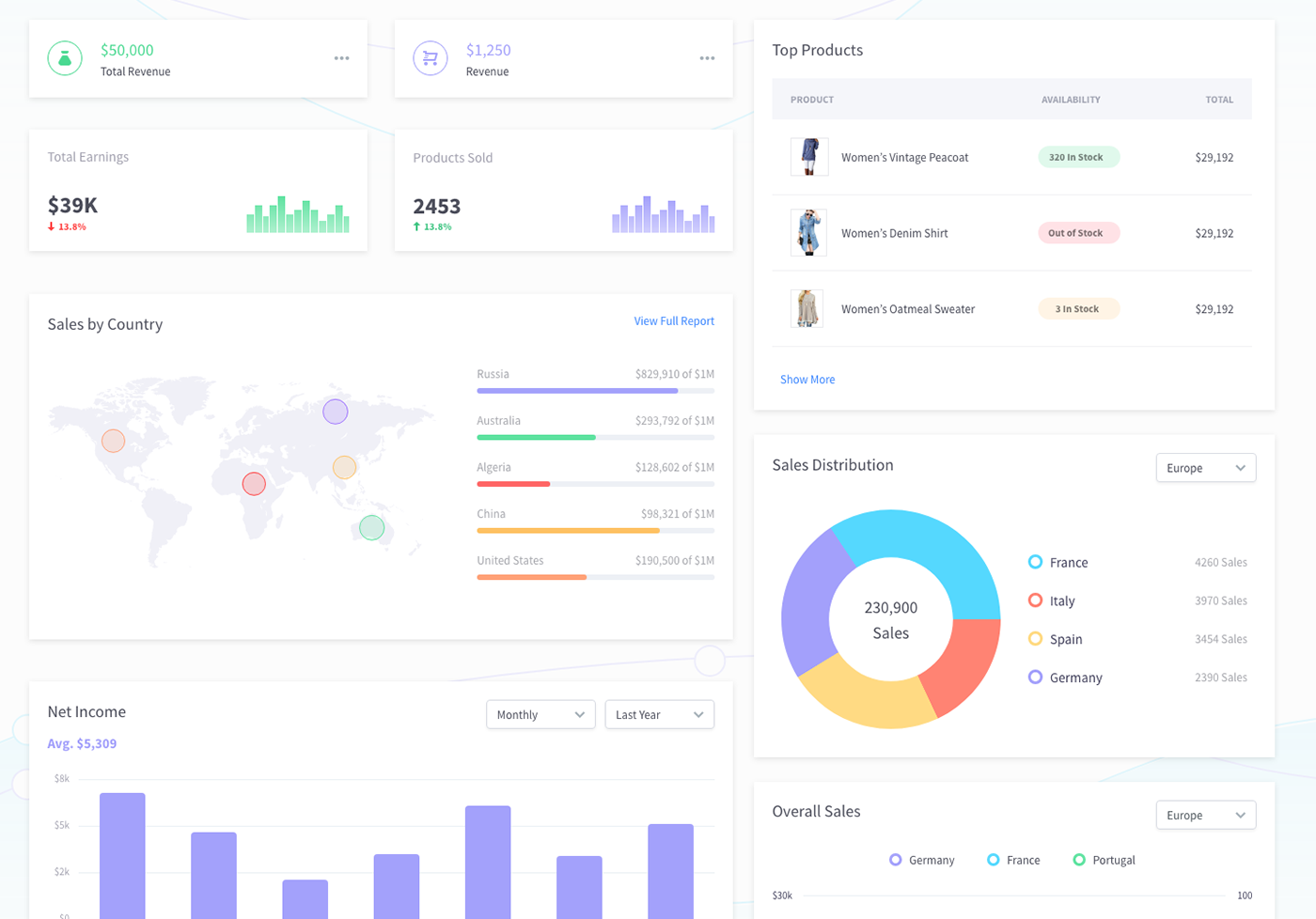Toggle the Spain legend circle in Sales Distribution
The height and width of the screenshot is (919, 1316).
coord(1035,639)
